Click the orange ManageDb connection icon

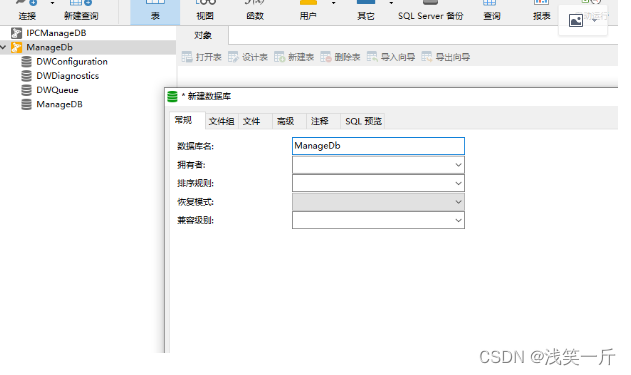point(16,47)
